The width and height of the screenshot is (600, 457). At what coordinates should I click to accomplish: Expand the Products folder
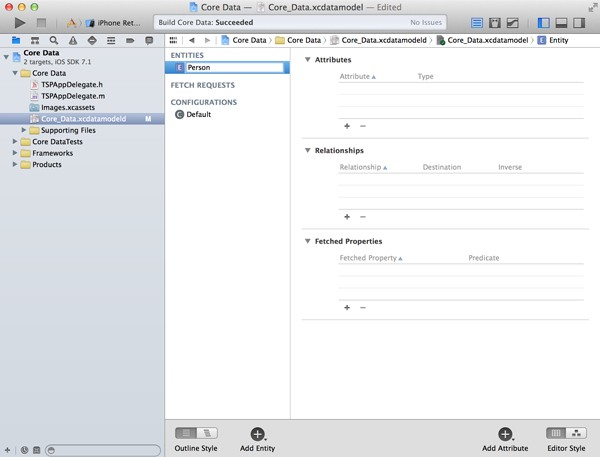pyautogui.click(x=15, y=165)
